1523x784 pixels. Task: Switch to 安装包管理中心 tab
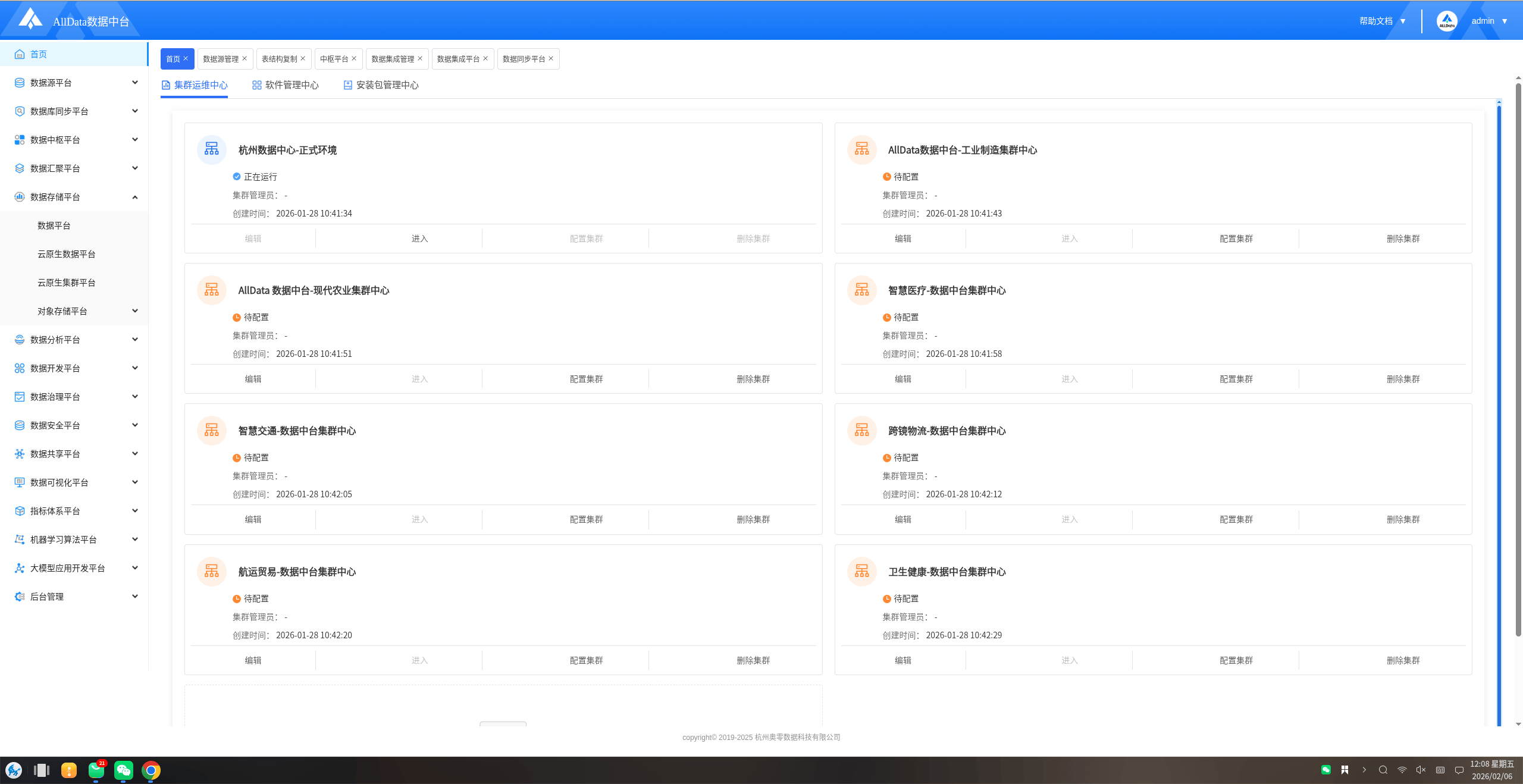381,85
